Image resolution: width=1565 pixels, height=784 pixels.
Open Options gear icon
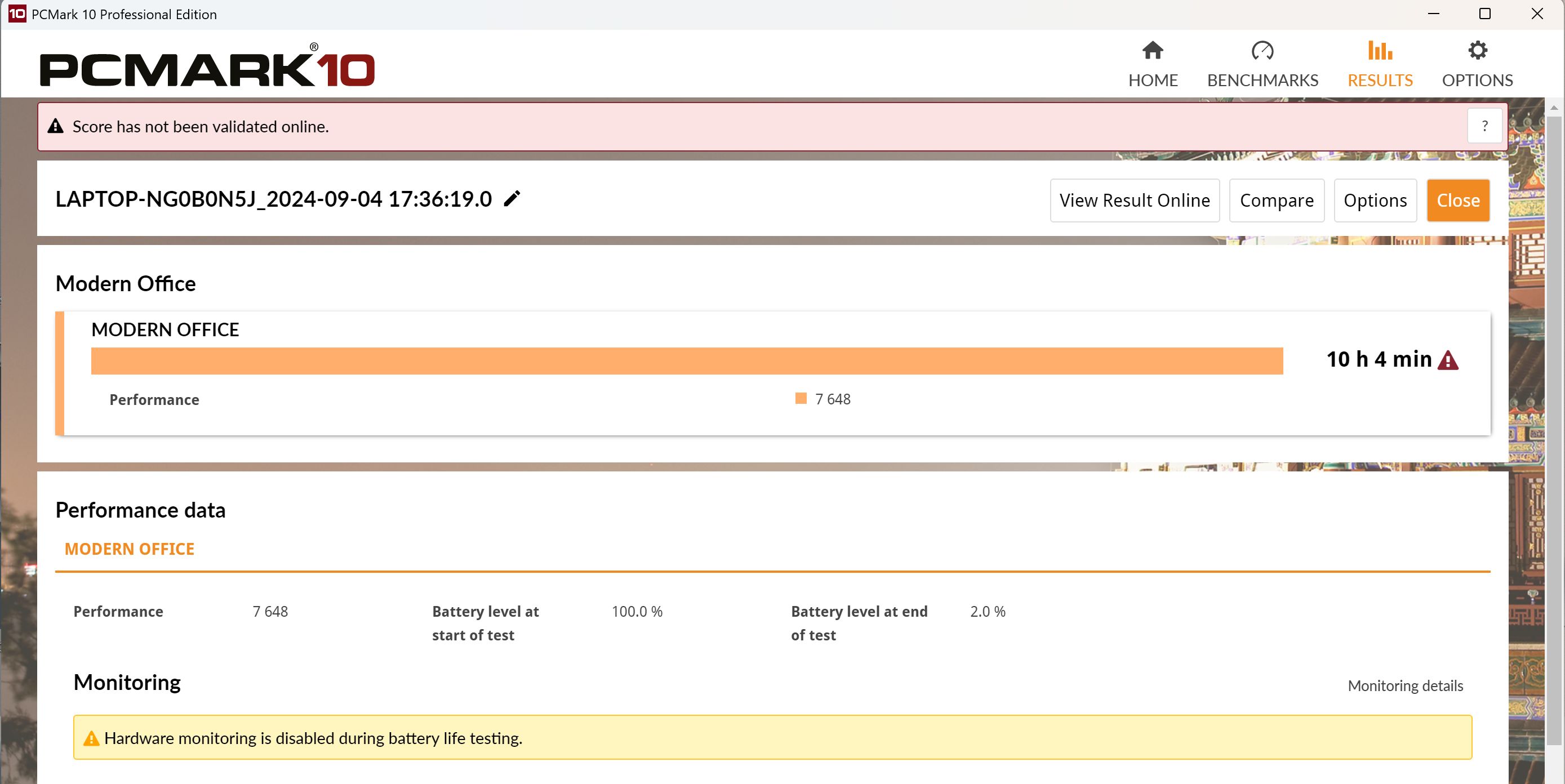1478,50
